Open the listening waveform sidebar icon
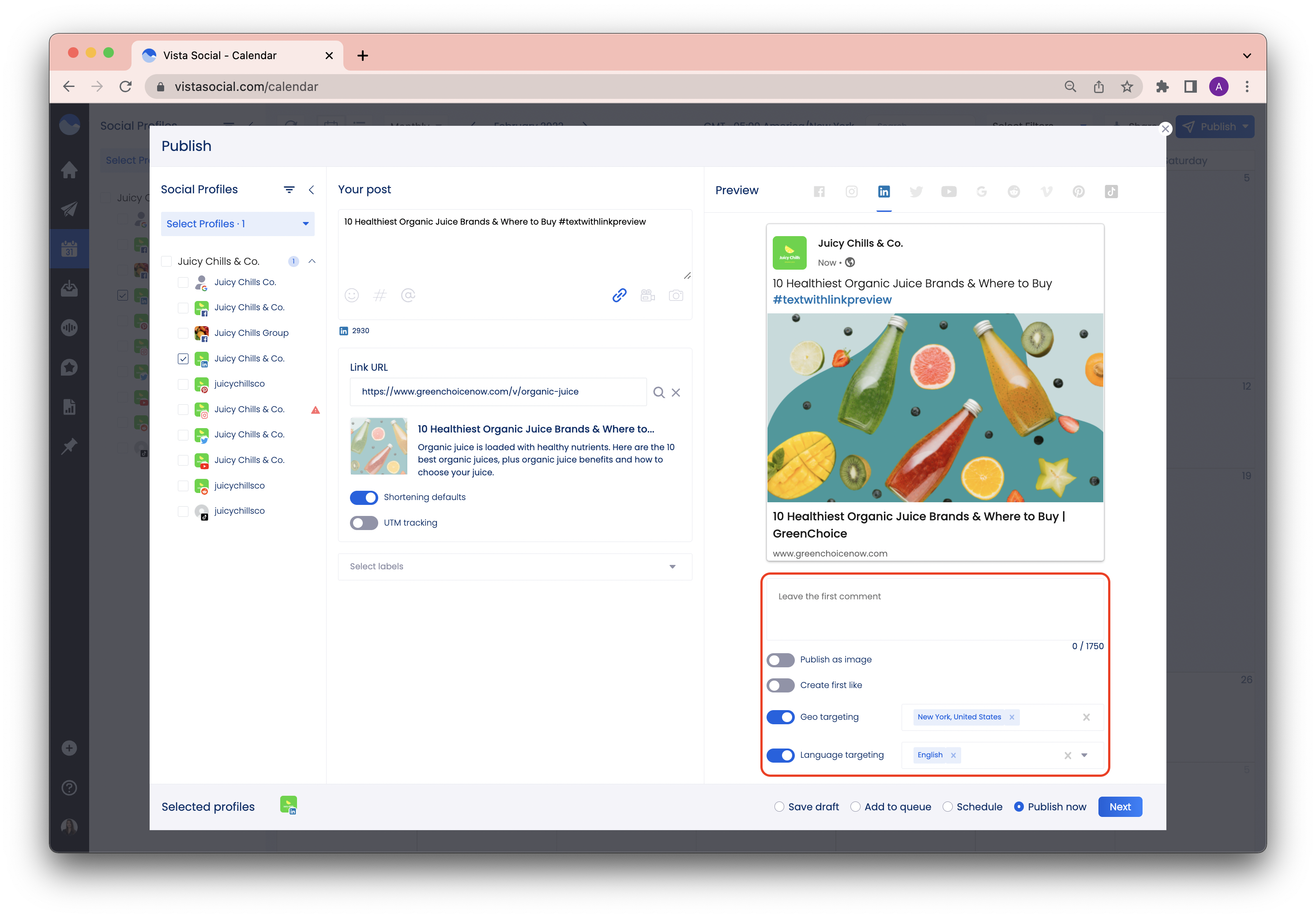The height and width of the screenshot is (918, 1316). coord(69,328)
